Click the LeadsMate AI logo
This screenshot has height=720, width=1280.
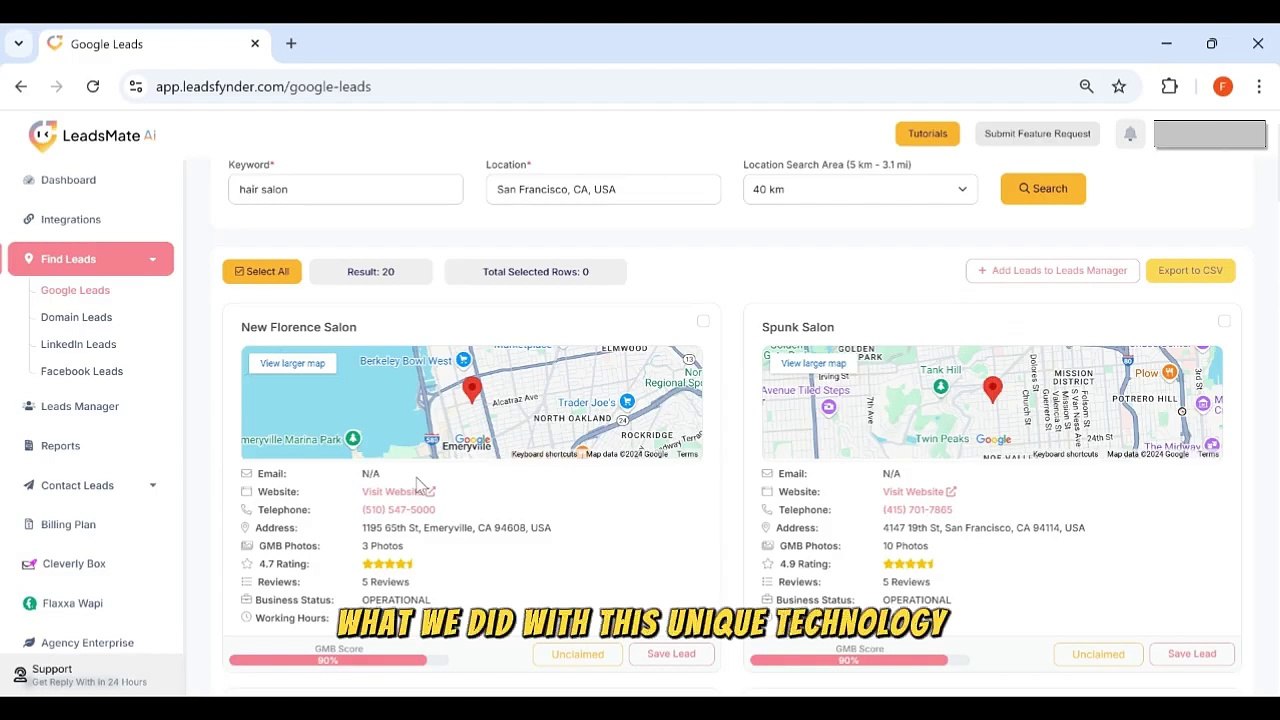click(92, 135)
